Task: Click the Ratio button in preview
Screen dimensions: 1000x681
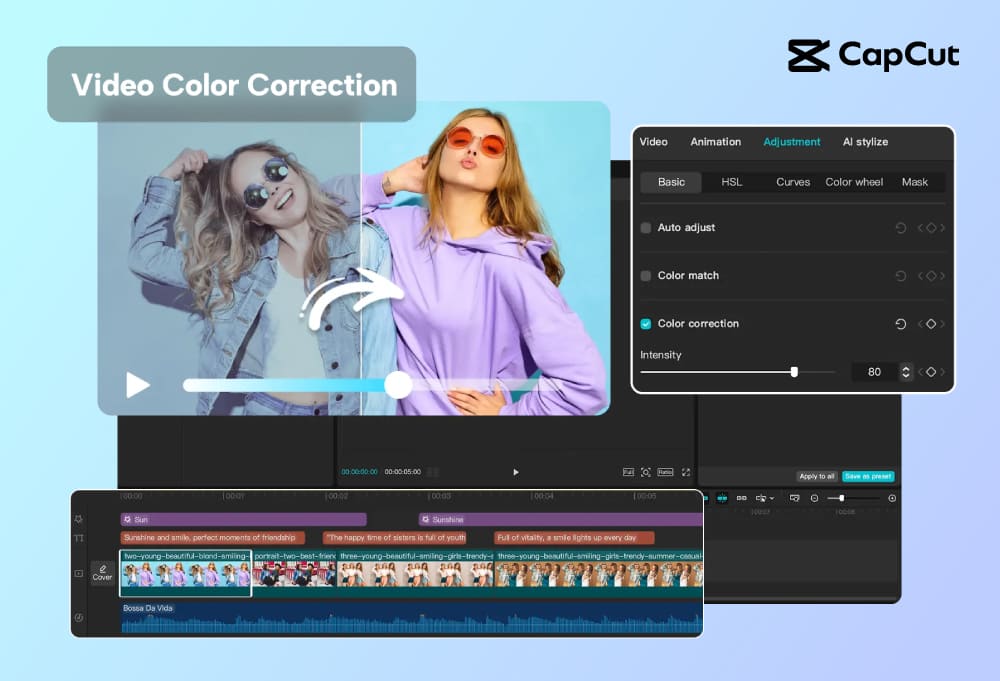Action: (x=665, y=472)
